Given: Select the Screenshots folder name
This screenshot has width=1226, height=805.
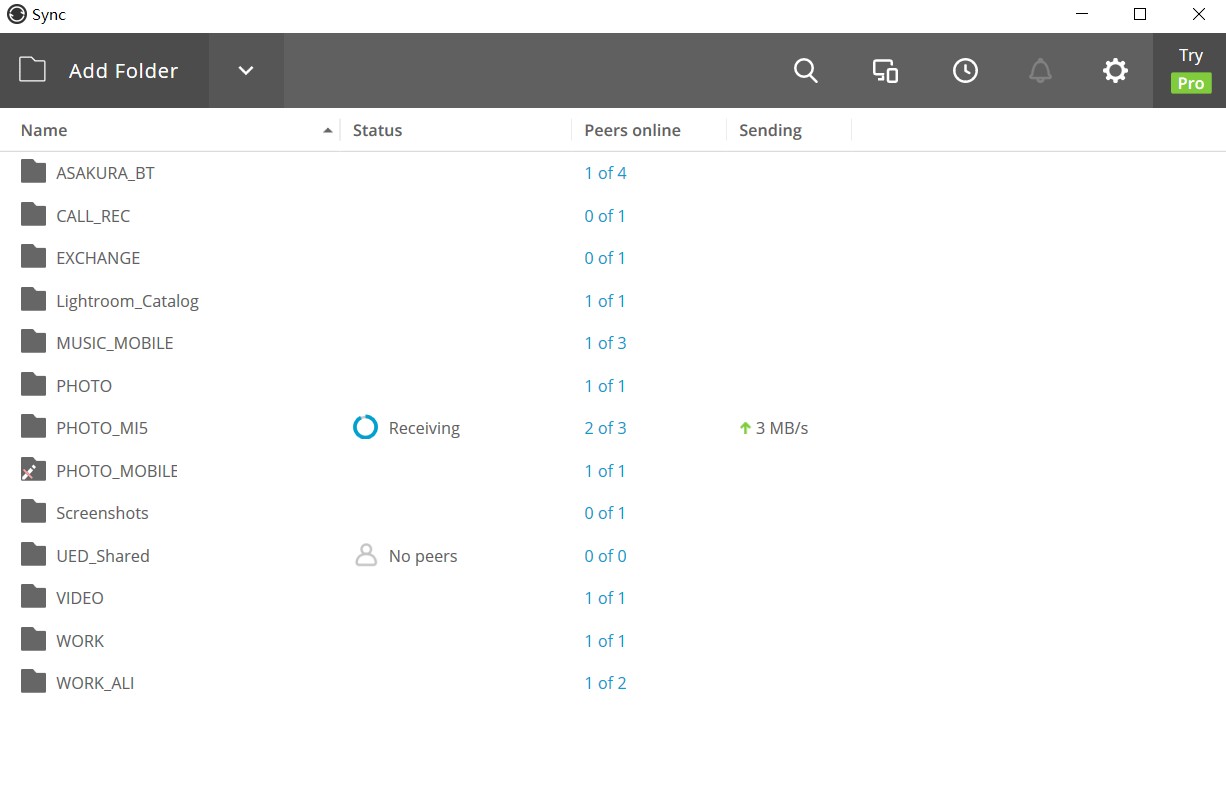Looking at the screenshot, I should click(102, 513).
